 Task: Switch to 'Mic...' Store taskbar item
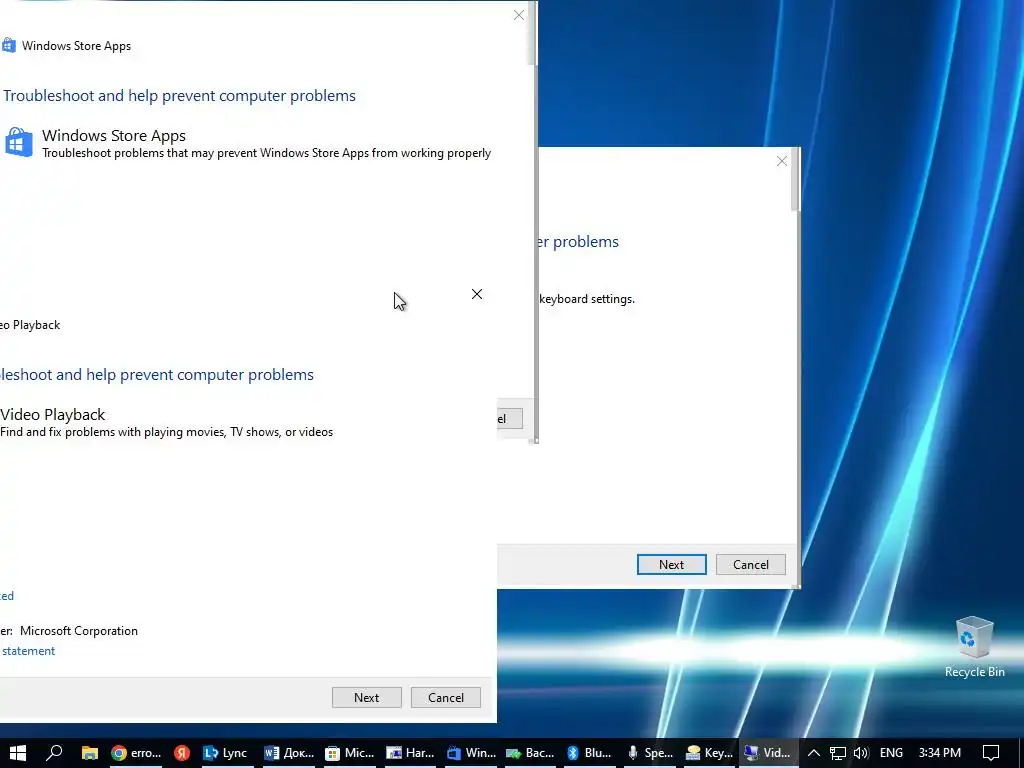coord(350,753)
